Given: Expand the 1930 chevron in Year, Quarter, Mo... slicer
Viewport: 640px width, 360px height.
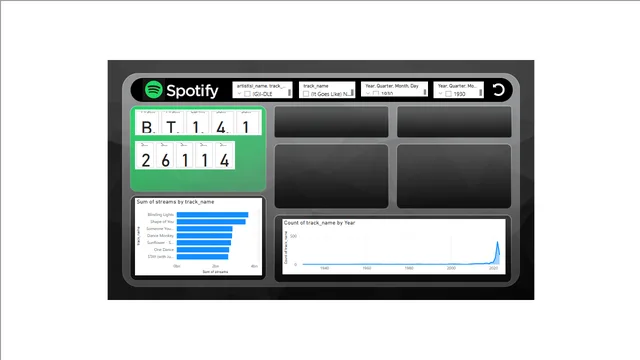Looking at the screenshot, I should [440, 94].
